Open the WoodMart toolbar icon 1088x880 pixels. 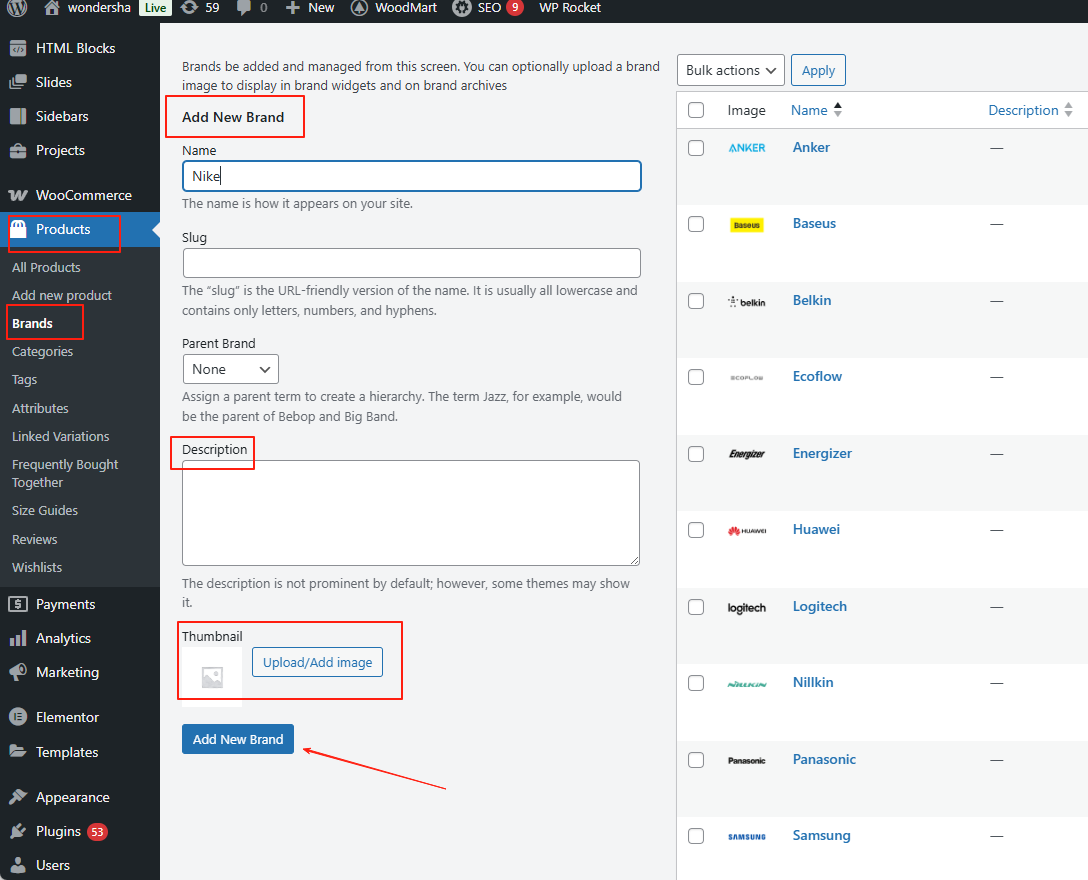tap(360, 8)
